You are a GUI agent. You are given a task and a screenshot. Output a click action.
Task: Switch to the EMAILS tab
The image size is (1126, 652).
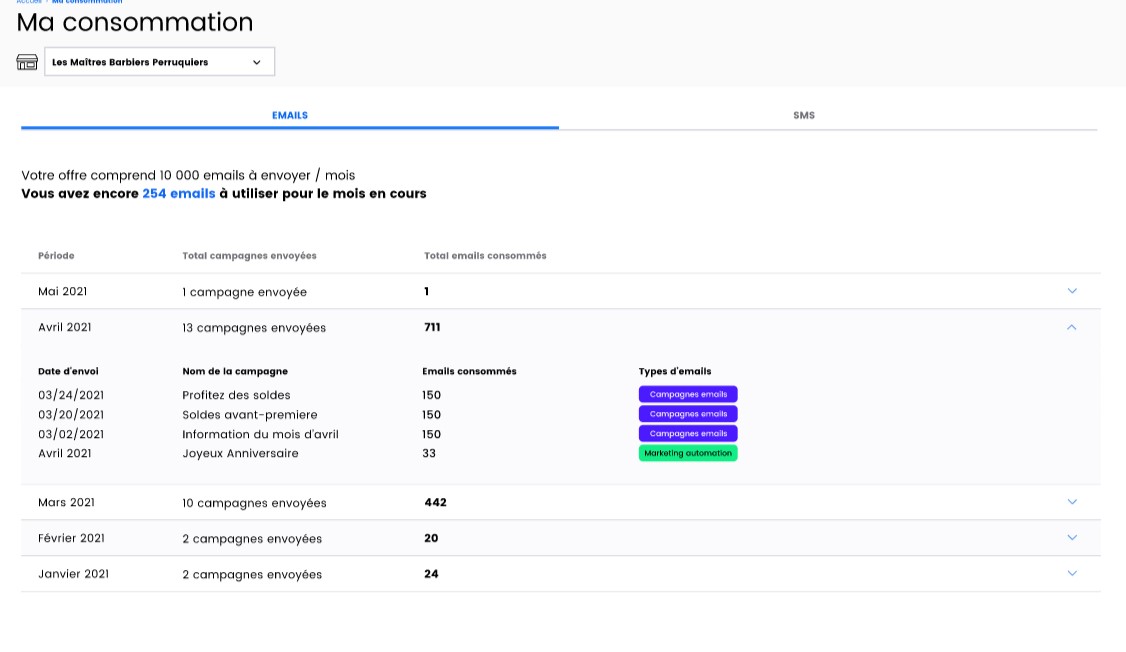coord(290,115)
